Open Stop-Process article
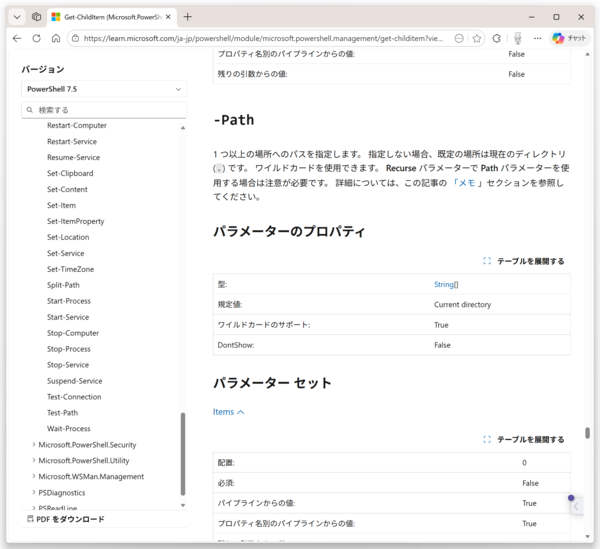 (x=69, y=349)
